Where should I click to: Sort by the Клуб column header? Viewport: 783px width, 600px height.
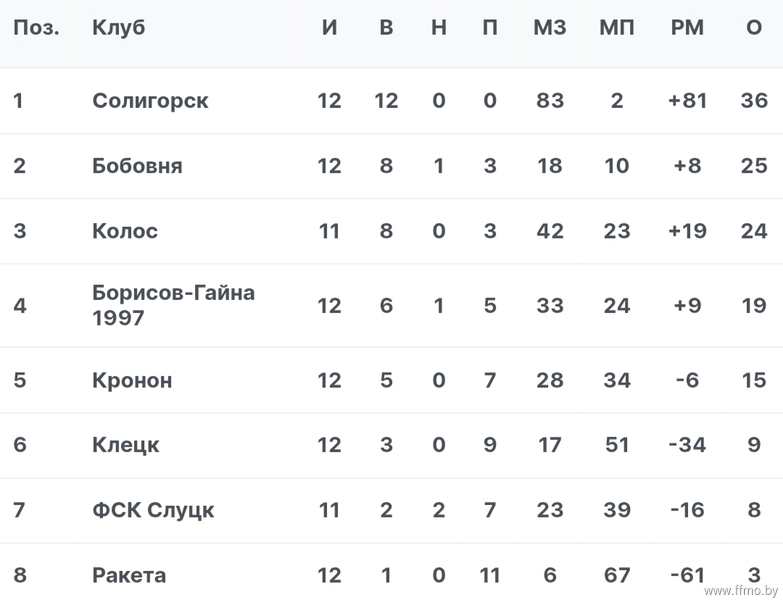point(119,27)
